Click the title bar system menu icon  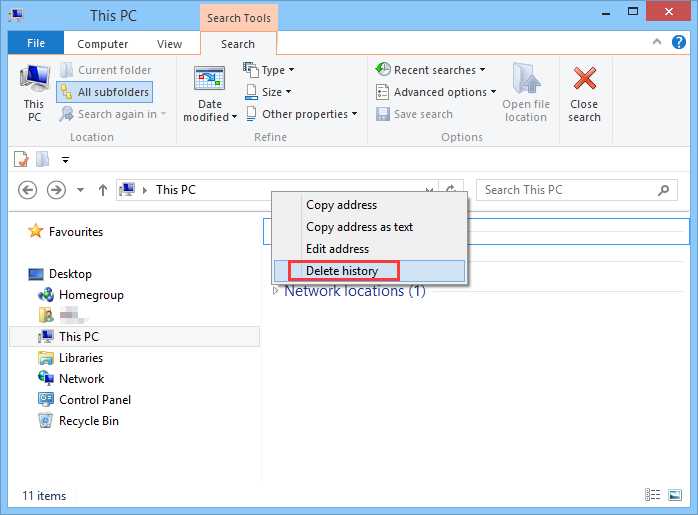16,16
